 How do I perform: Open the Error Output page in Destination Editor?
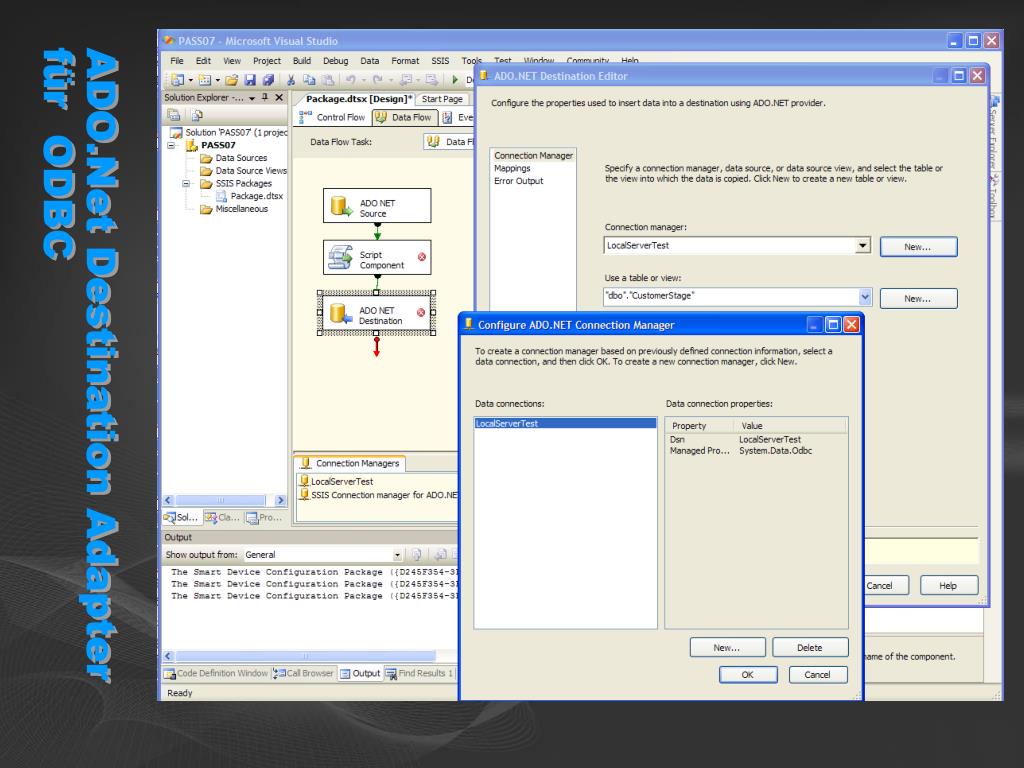(x=519, y=181)
